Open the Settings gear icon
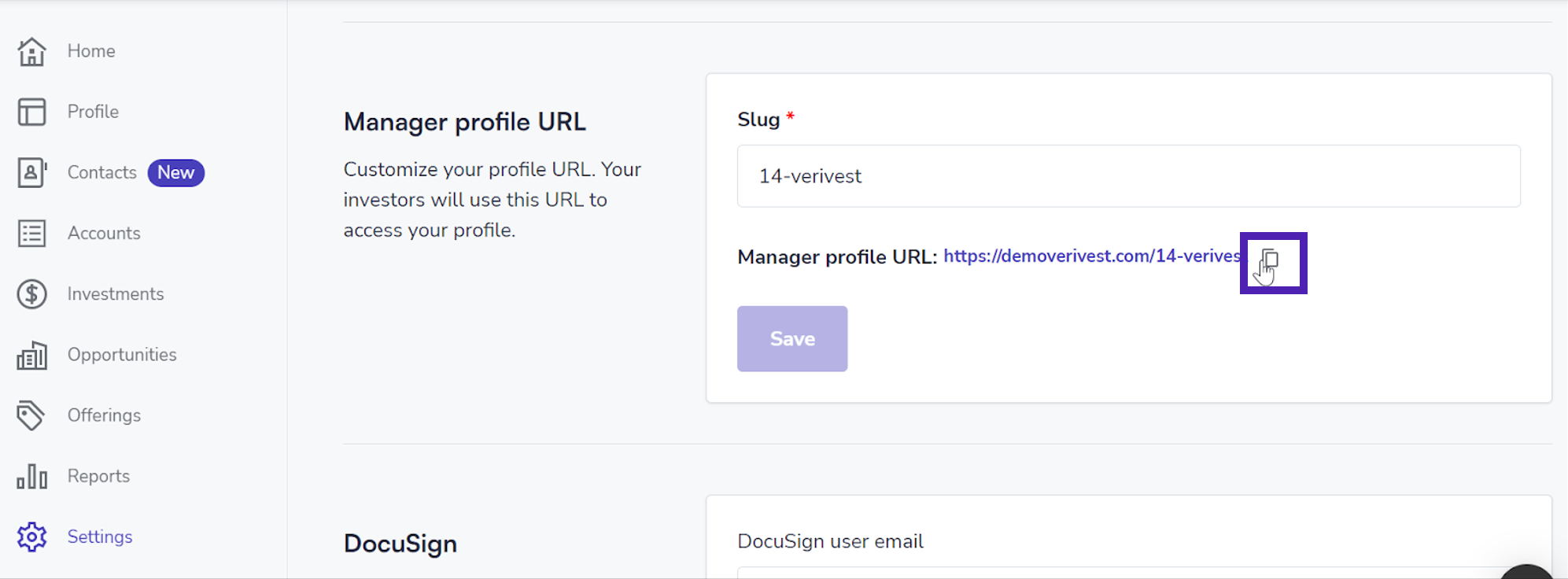 pyautogui.click(x=31, y=537)
